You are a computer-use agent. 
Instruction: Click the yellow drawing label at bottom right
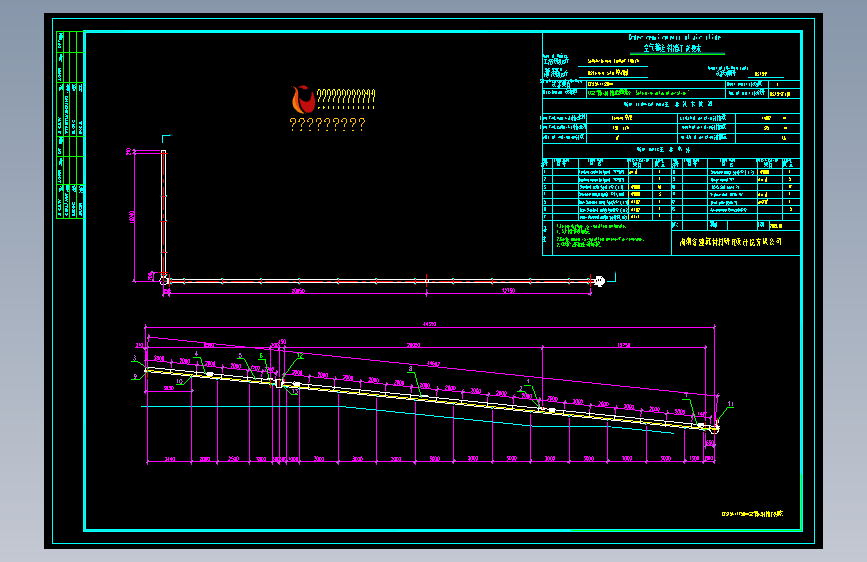tap(753, 514)
